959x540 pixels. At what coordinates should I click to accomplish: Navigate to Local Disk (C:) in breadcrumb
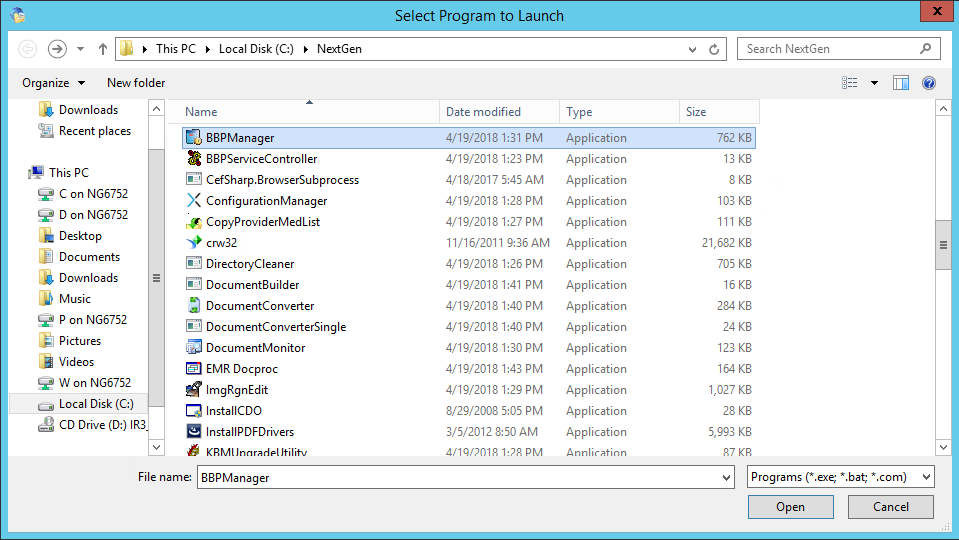[x=256, y=48]
